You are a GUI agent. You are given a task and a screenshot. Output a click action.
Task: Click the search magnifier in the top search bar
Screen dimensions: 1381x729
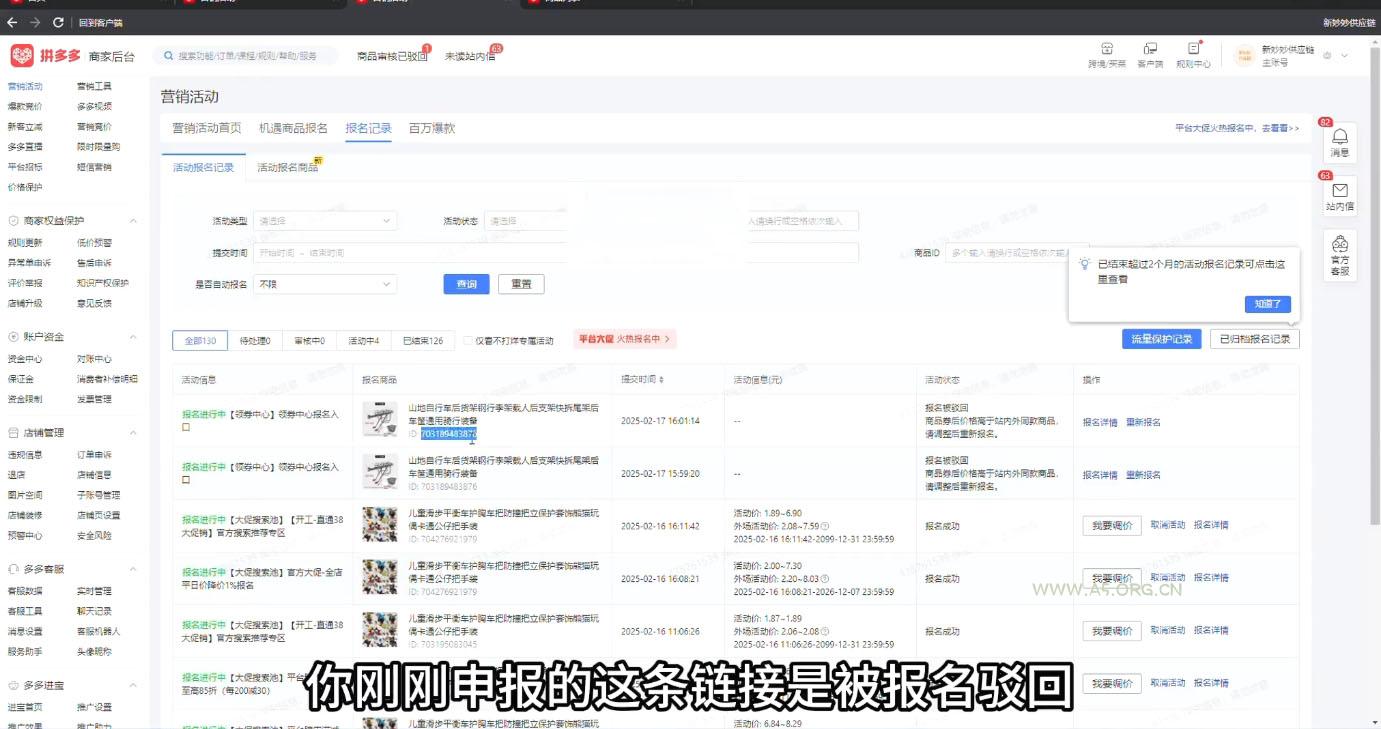(x=168, y=56)
